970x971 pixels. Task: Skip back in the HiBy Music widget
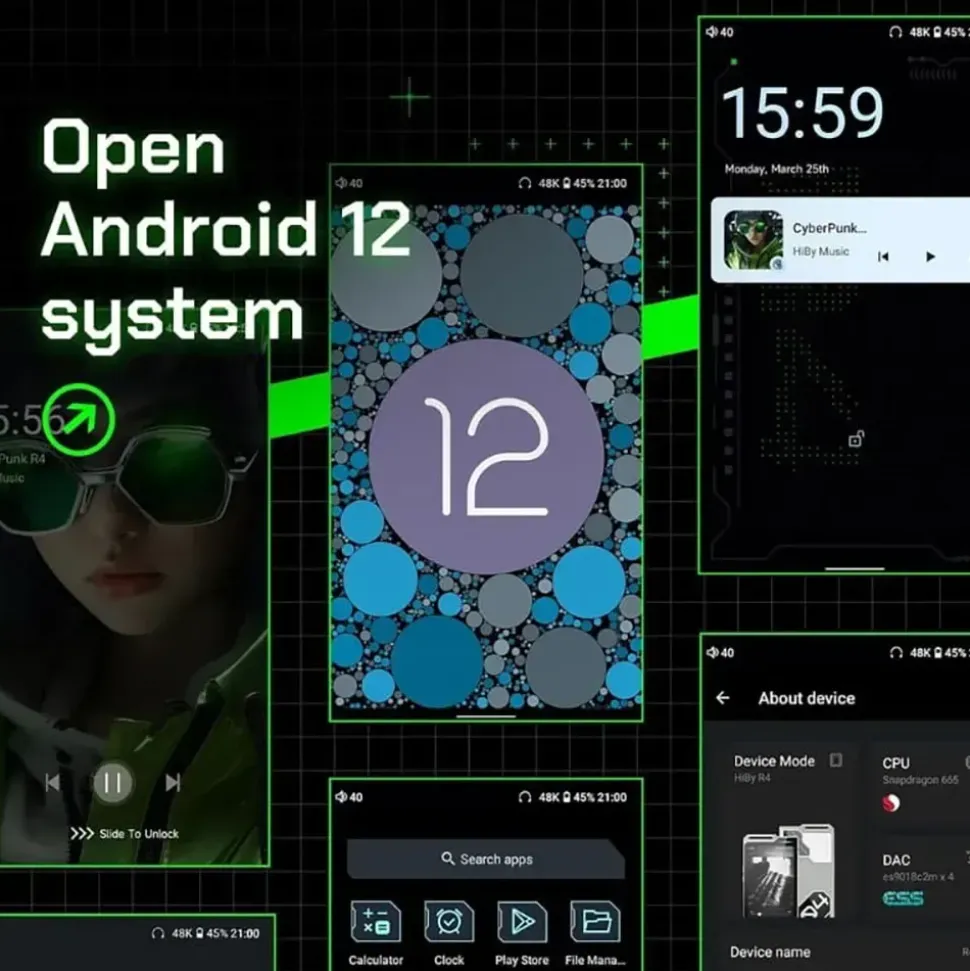click(883, 256)
